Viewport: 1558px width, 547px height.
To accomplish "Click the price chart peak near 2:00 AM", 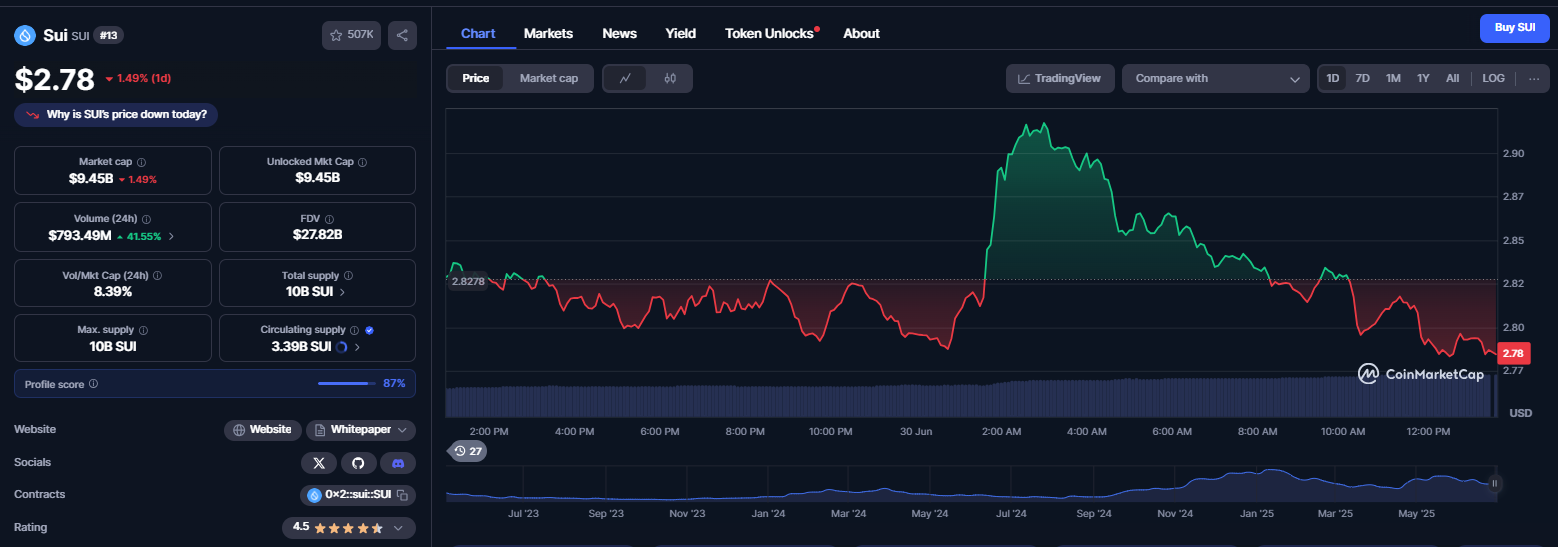I will point(1044,125).
